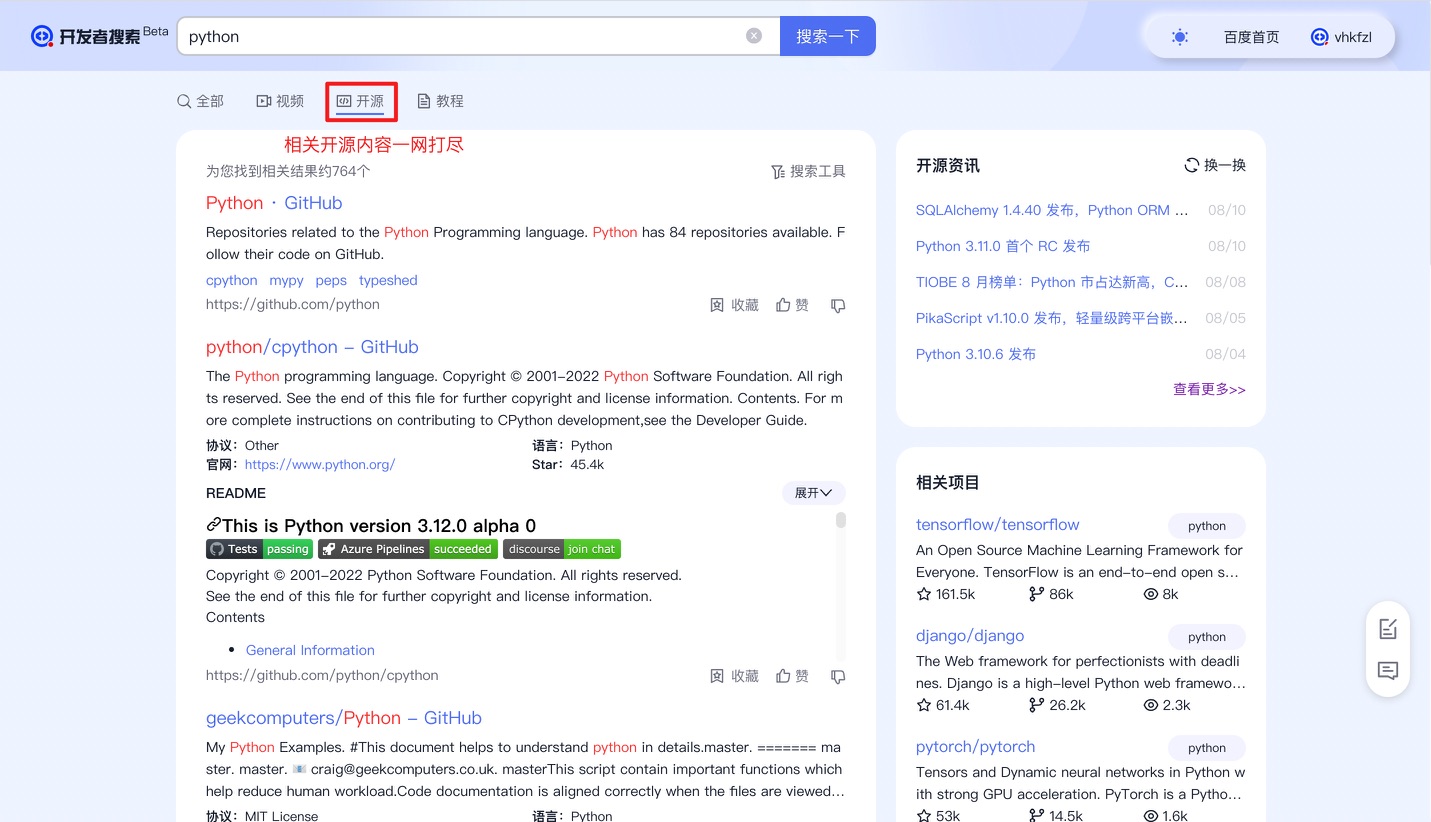Click the watch count 8k for tensorflow
Image resolution: width=1431 pixels, height=822 pixels.
point(1160,594)
